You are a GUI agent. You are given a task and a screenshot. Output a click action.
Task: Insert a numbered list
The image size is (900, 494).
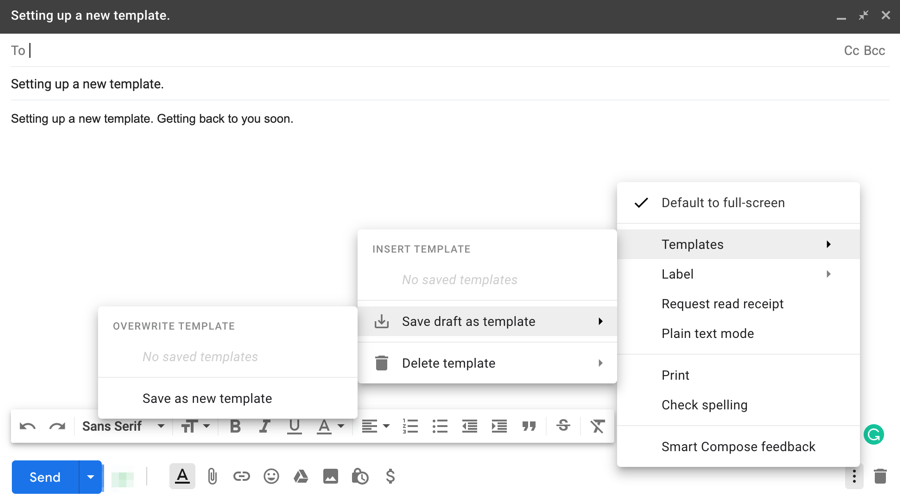click(410, 426)
